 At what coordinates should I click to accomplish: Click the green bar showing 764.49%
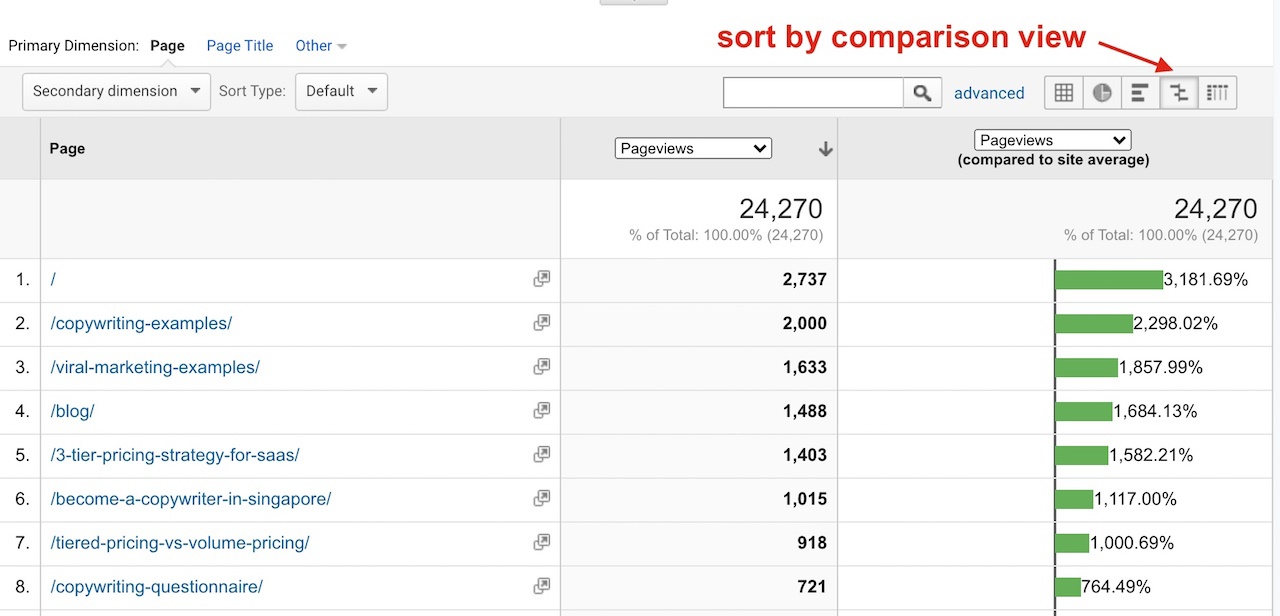[x=1068, y=586]
